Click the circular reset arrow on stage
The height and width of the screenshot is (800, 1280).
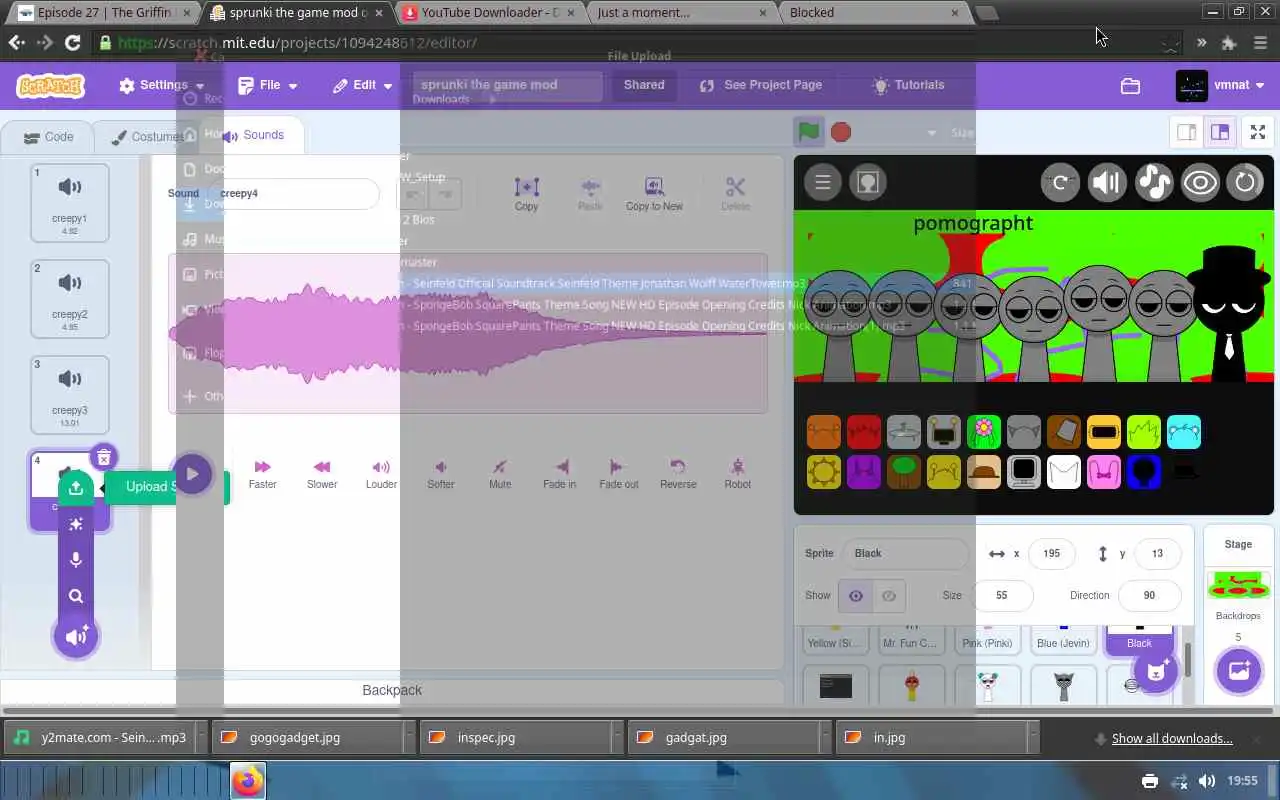coord(1245,182)
